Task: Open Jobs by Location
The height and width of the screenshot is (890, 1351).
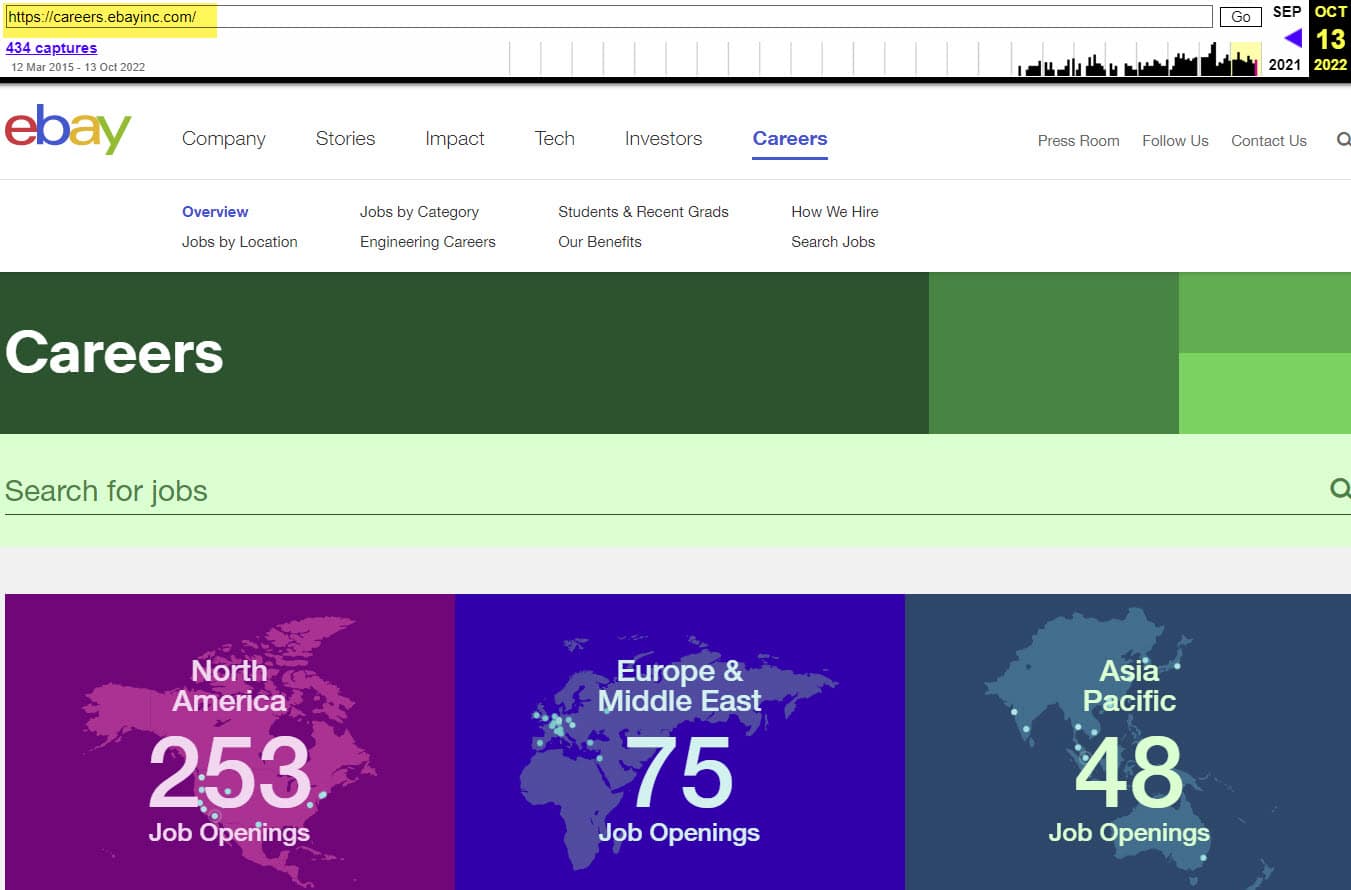Action: (x=240, y=242)
